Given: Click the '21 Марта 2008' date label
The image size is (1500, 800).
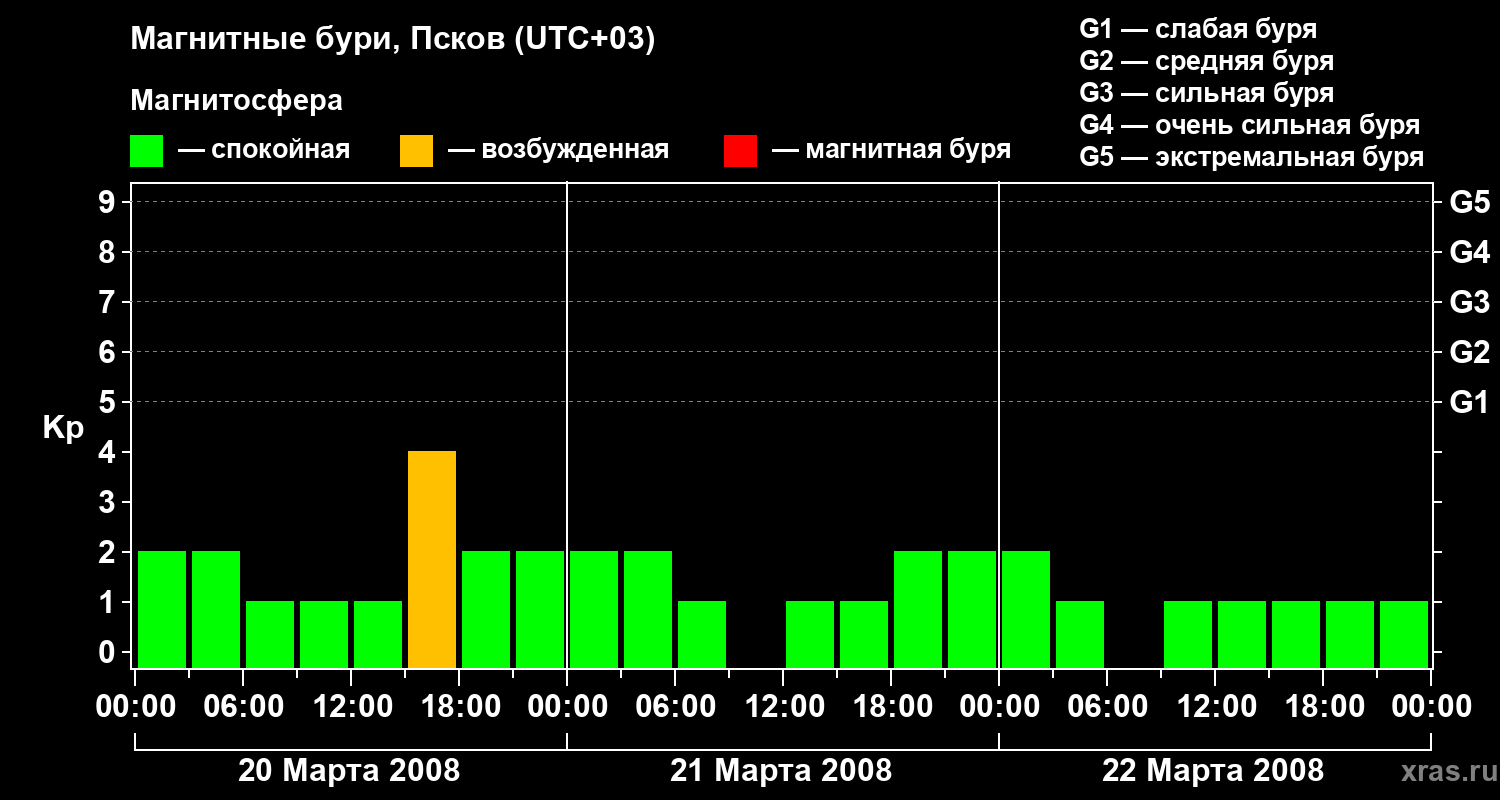Looking at the screenshot, I should coord(781,771).
